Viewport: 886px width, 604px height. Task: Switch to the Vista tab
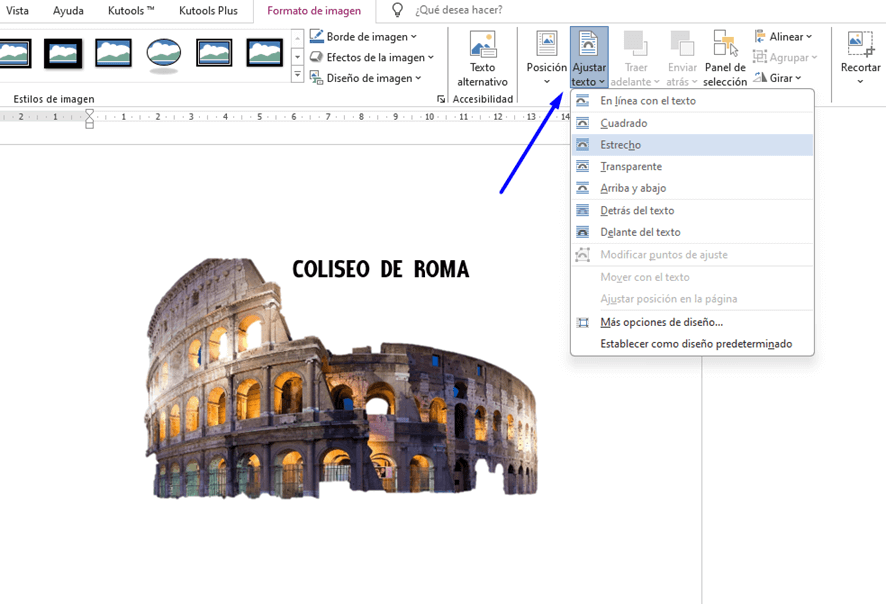click(x=18, y=10)
